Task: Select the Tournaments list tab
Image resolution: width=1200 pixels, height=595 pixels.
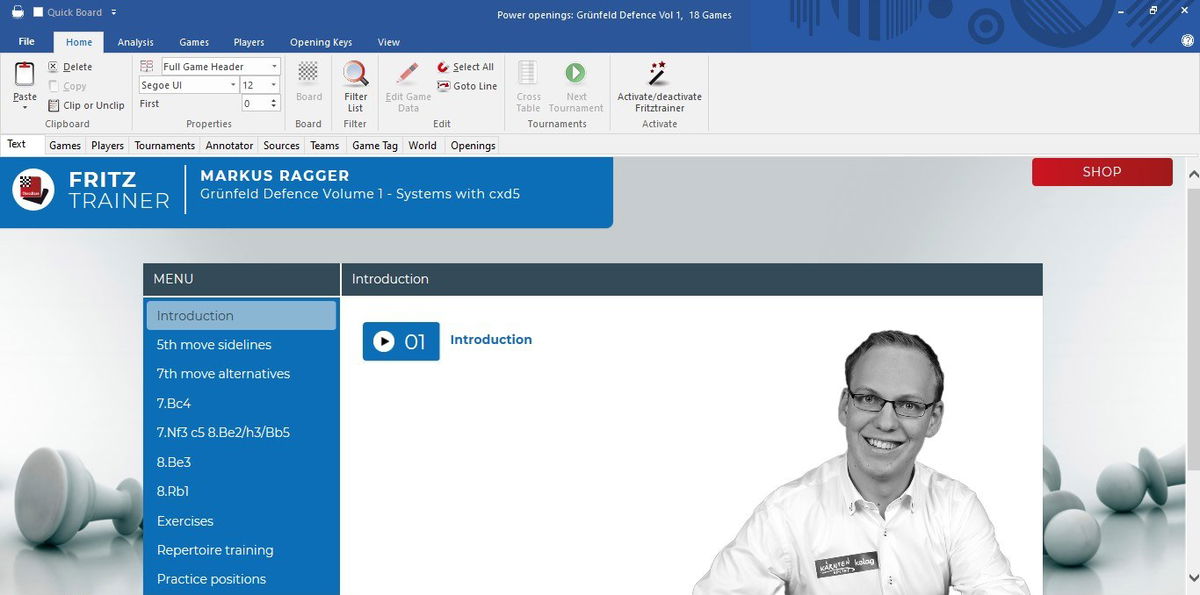Action: click(164, 145)
